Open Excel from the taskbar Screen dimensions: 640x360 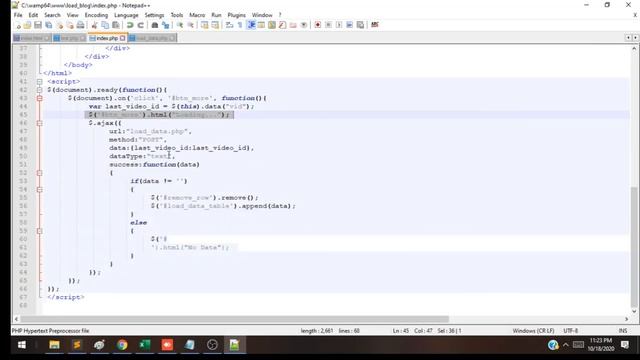pos(144,345)
